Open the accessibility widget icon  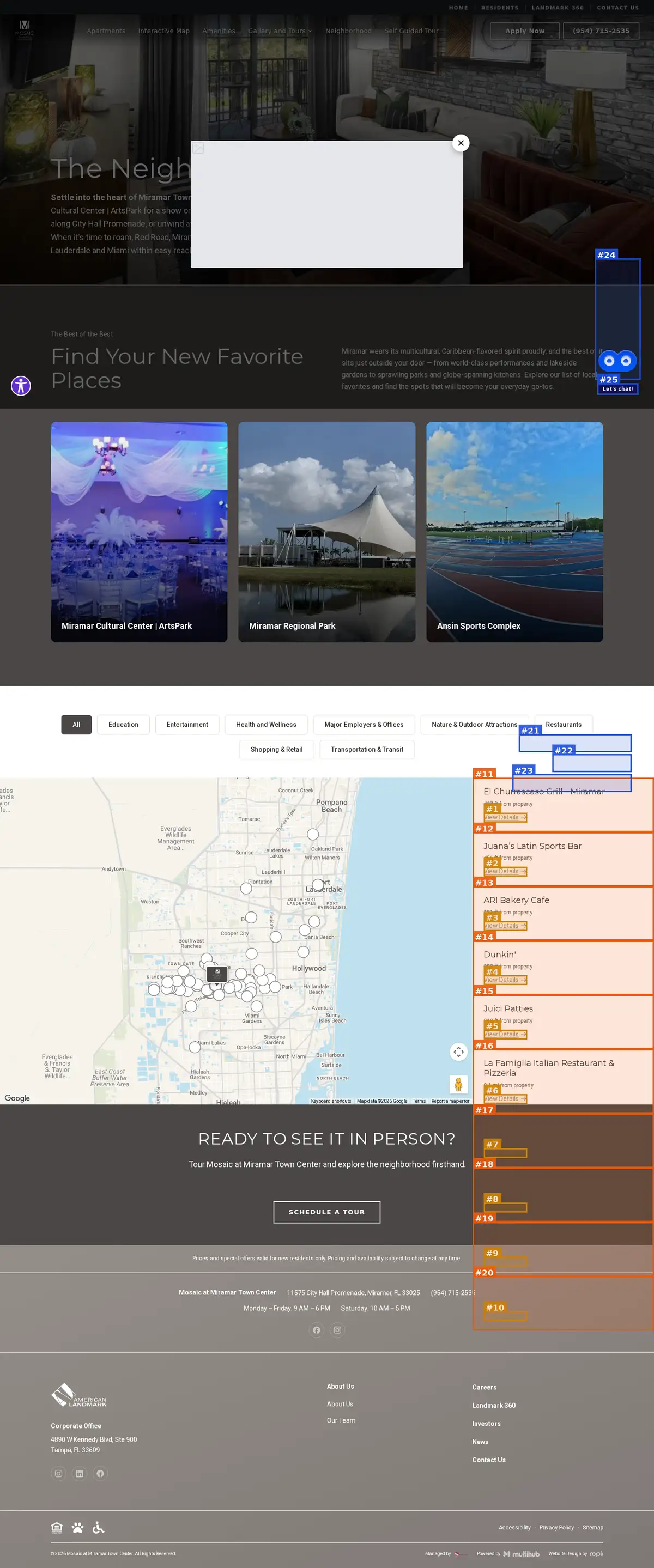pyautogui.click(x=21, y=385)
